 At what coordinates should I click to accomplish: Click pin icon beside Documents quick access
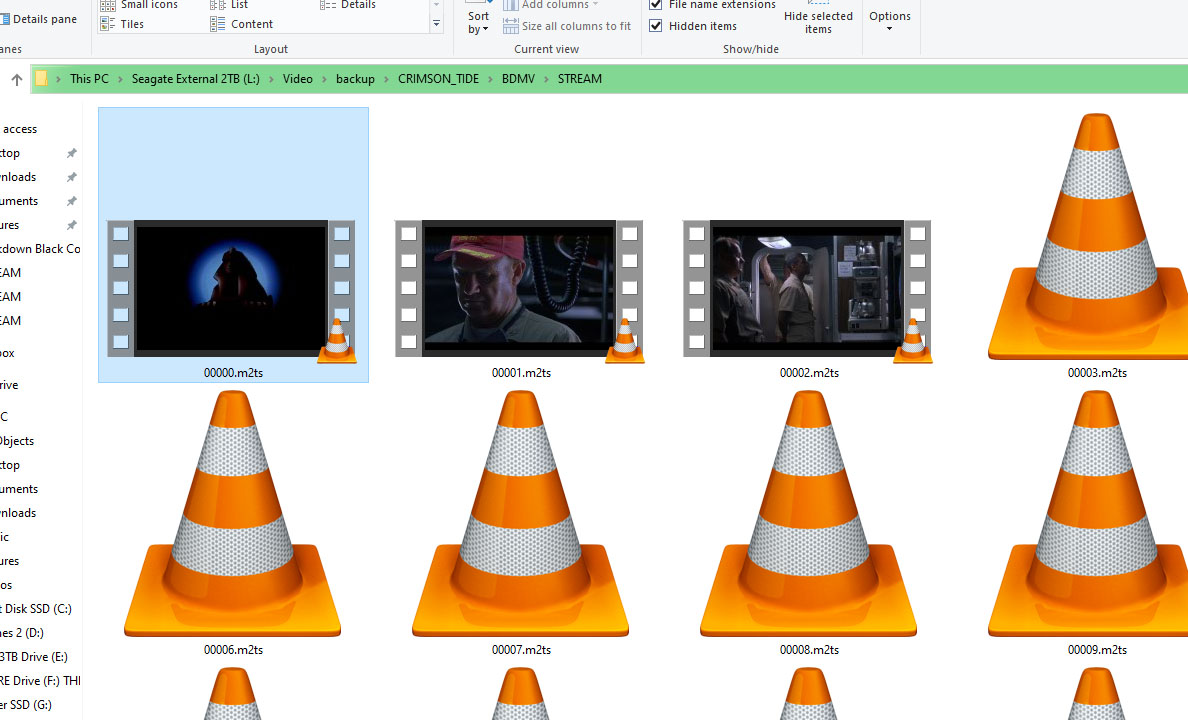click(71, 202)
